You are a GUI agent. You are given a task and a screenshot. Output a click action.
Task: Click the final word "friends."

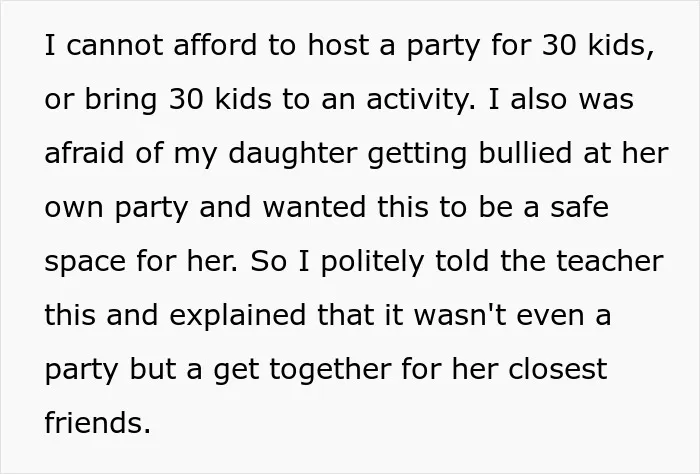point(98,423)
